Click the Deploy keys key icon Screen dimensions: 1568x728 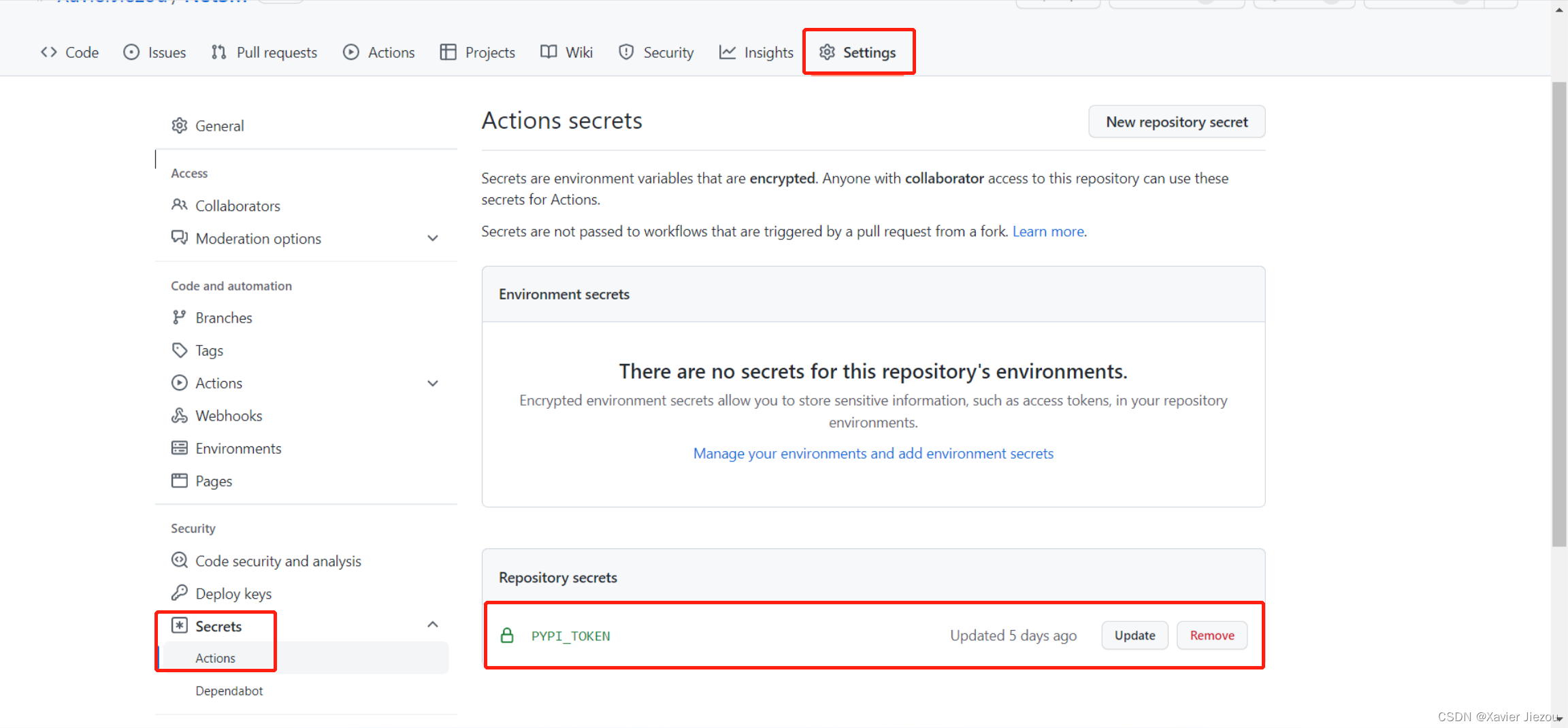click(x=179, y=593)
